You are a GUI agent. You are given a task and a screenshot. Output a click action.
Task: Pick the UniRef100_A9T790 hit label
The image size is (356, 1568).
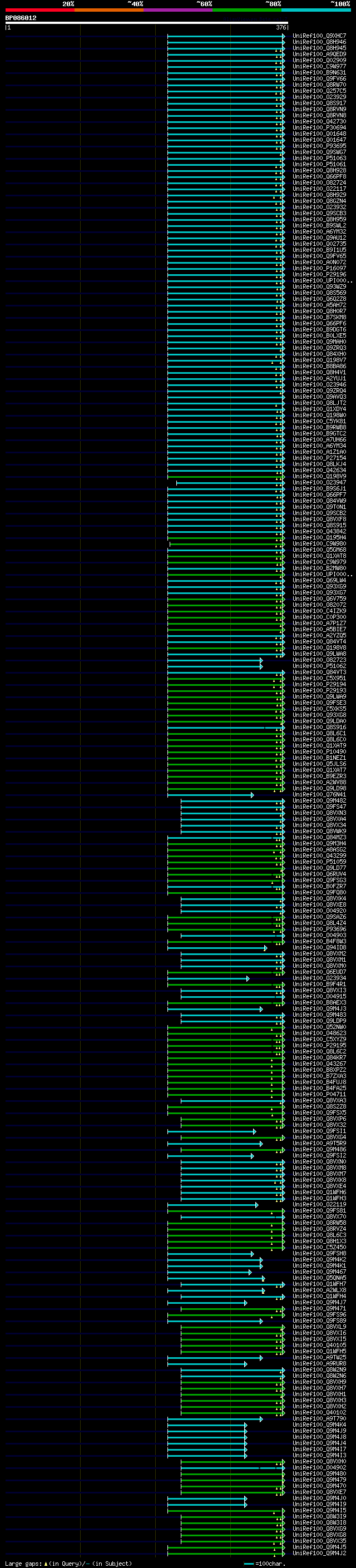pos(319,1418)
